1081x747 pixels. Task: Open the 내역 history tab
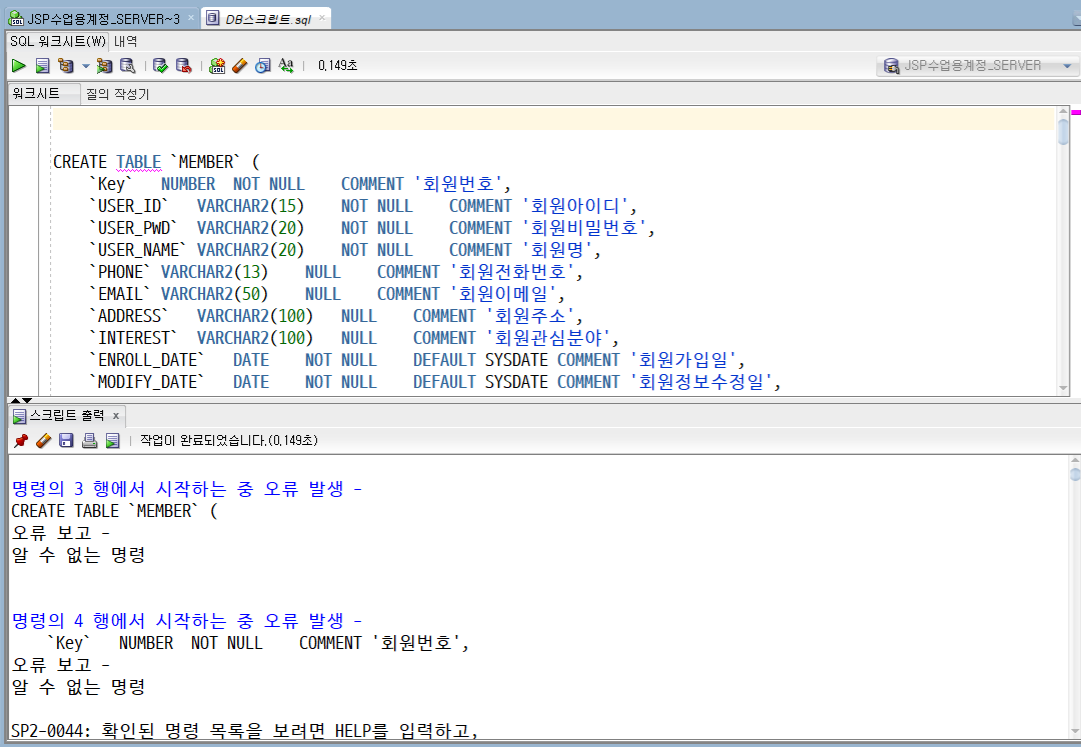(125, 41)
